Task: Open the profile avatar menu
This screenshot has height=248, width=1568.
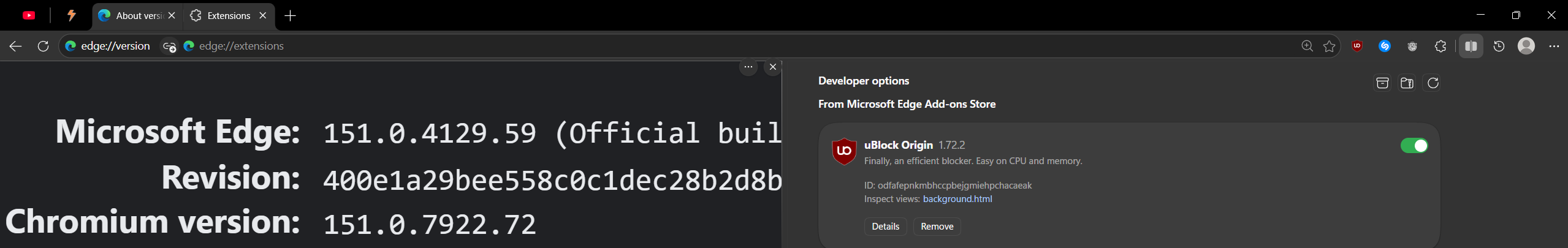Action: pos(1526,46)
